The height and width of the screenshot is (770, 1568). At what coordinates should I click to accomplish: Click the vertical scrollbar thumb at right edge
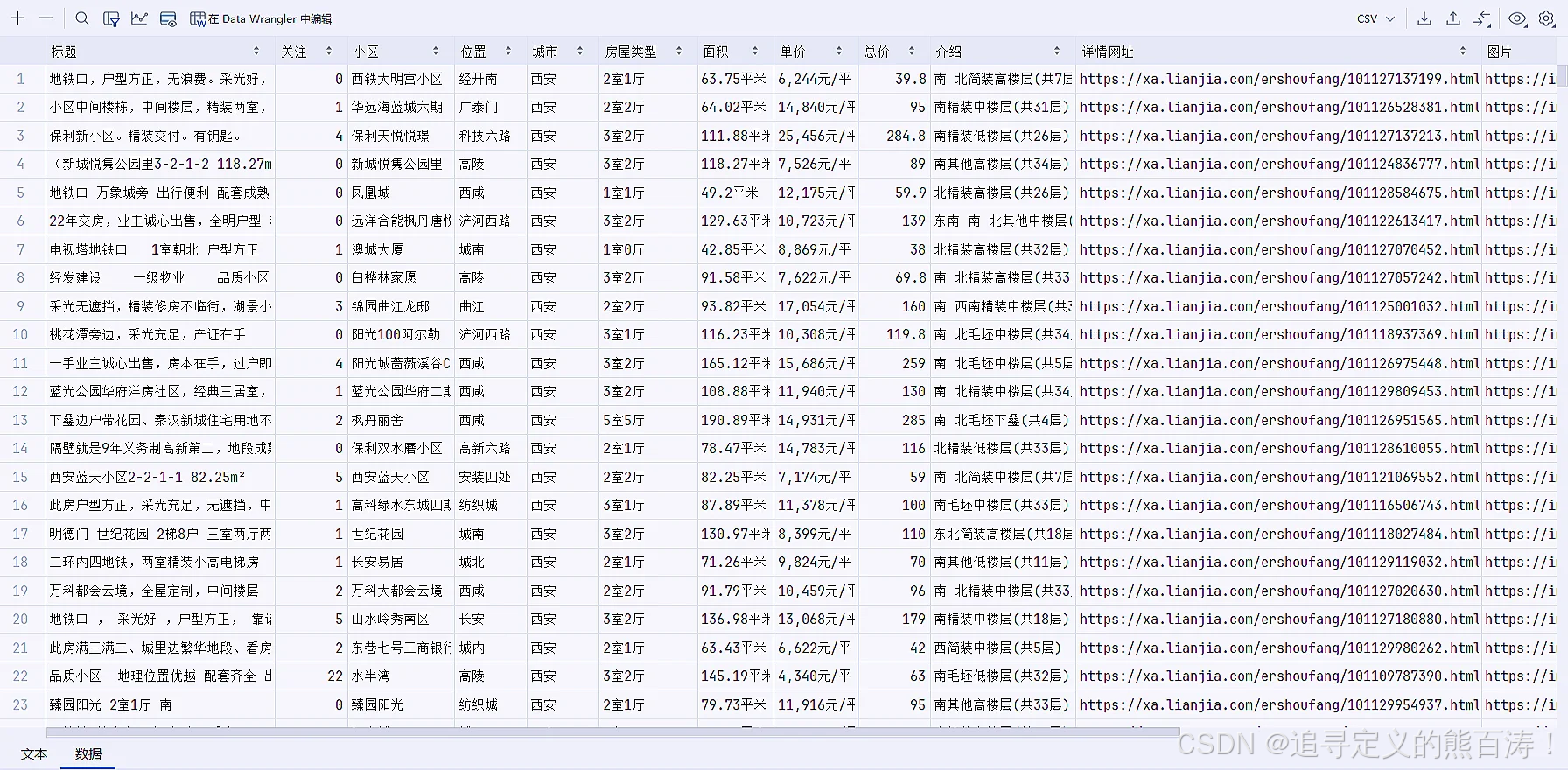[1563, 75]
